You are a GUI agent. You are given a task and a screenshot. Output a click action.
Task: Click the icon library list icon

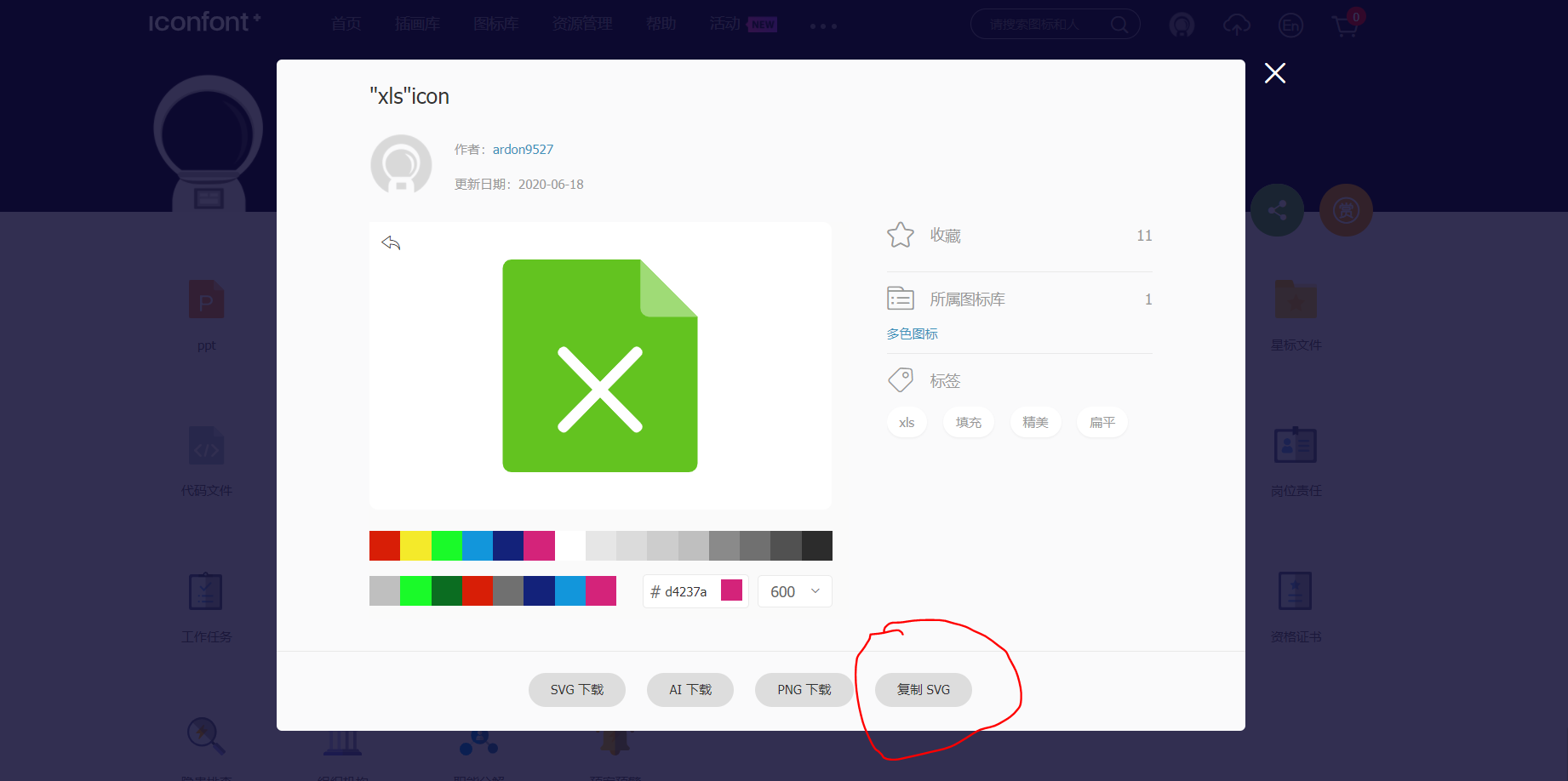coord(900,299)
